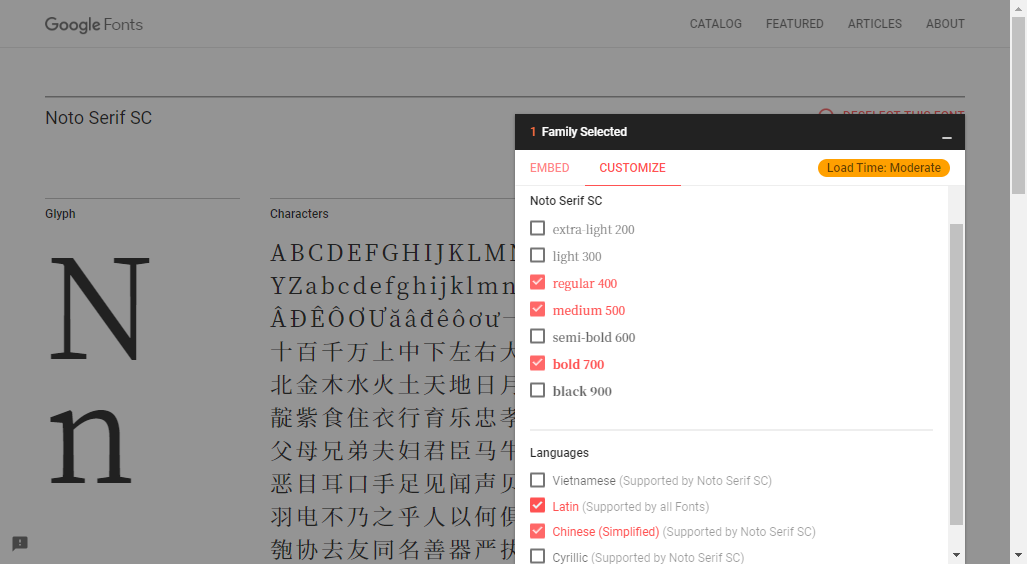Click the Languages heading in drawer
Screen dimensions: 1027x564
[x=559, y=453]
